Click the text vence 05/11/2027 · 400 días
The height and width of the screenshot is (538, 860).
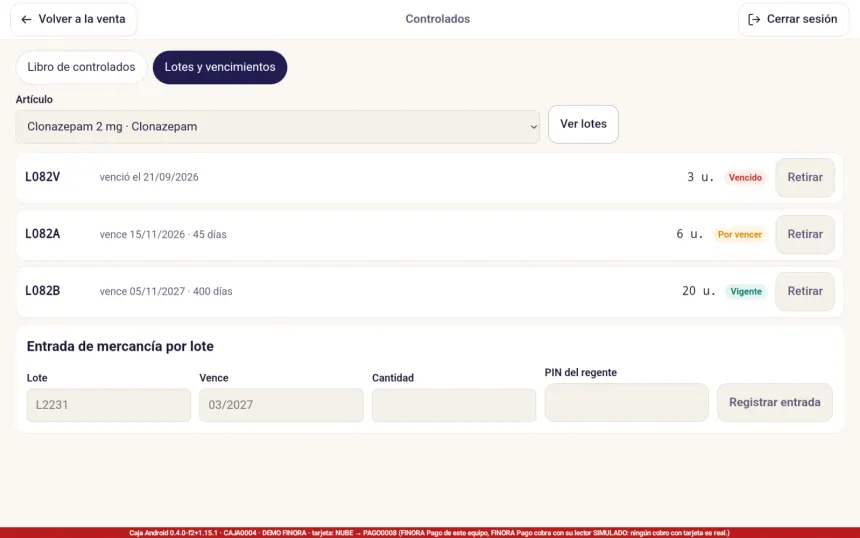166,291
